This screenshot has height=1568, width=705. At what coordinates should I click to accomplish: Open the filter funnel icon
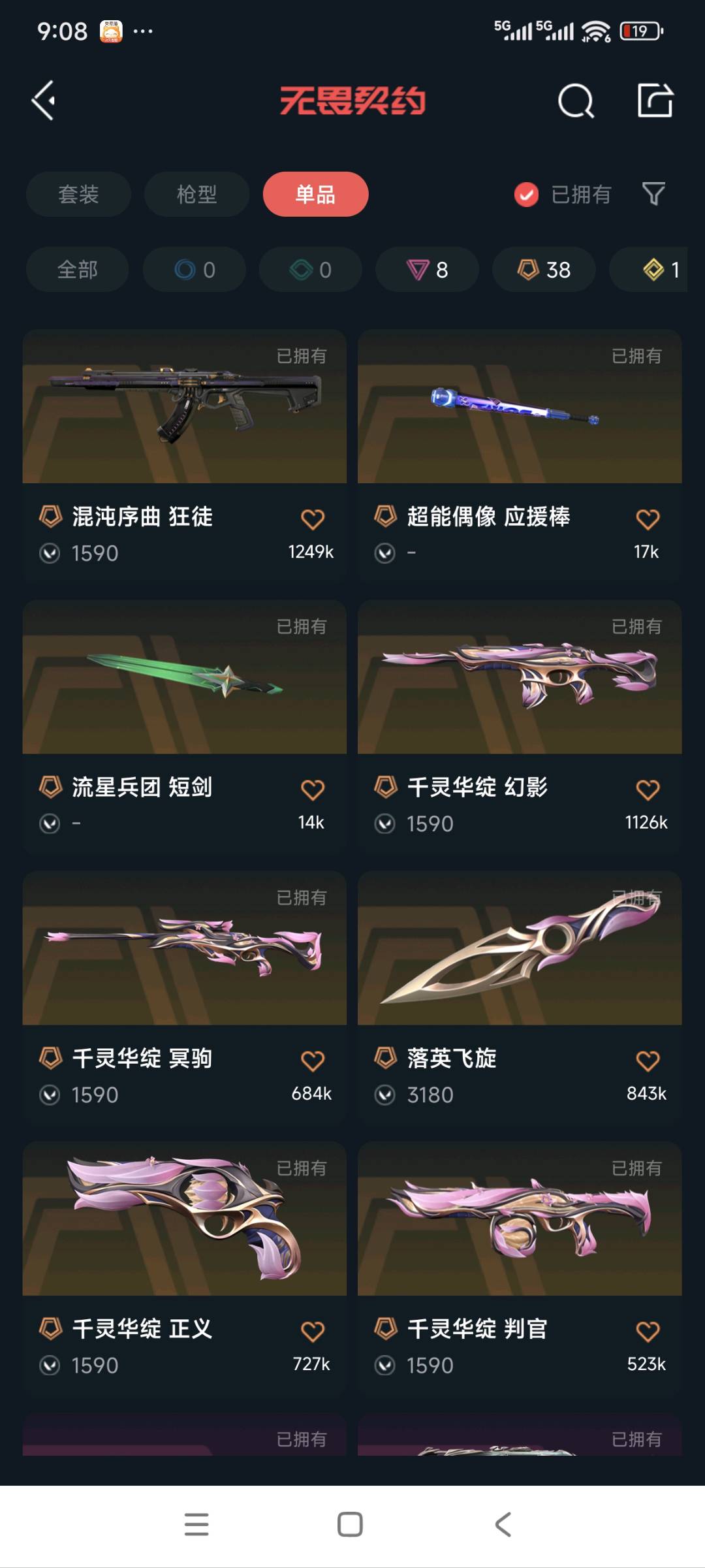coord(653,194)
